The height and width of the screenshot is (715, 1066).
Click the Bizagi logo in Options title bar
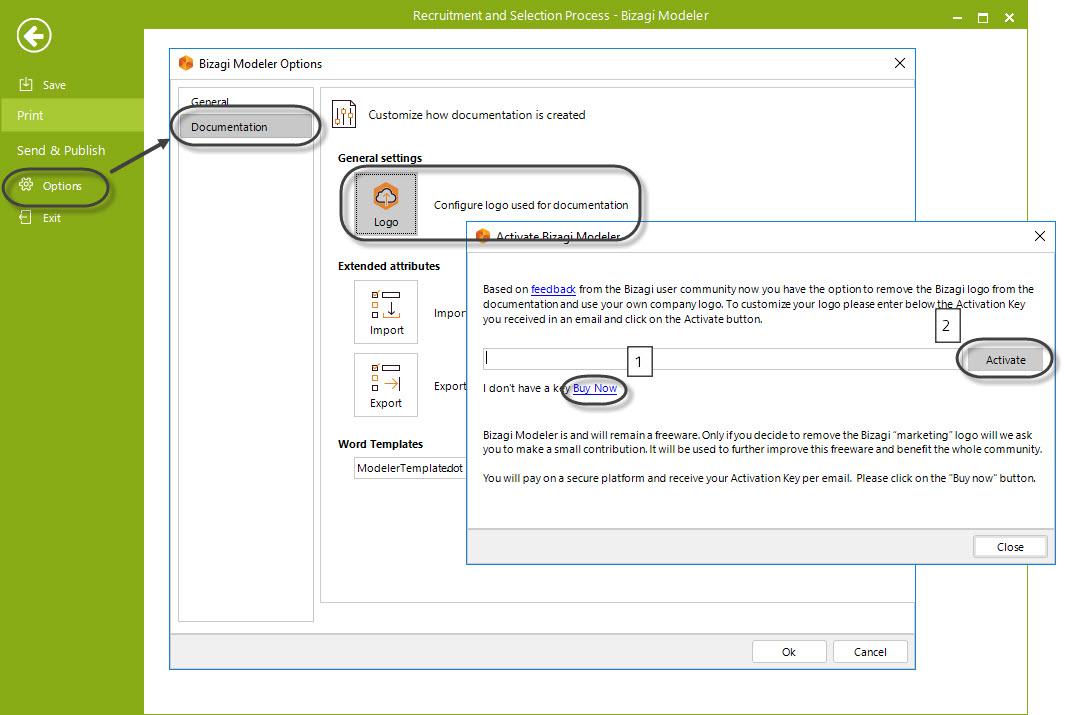(x=186, y=63)
